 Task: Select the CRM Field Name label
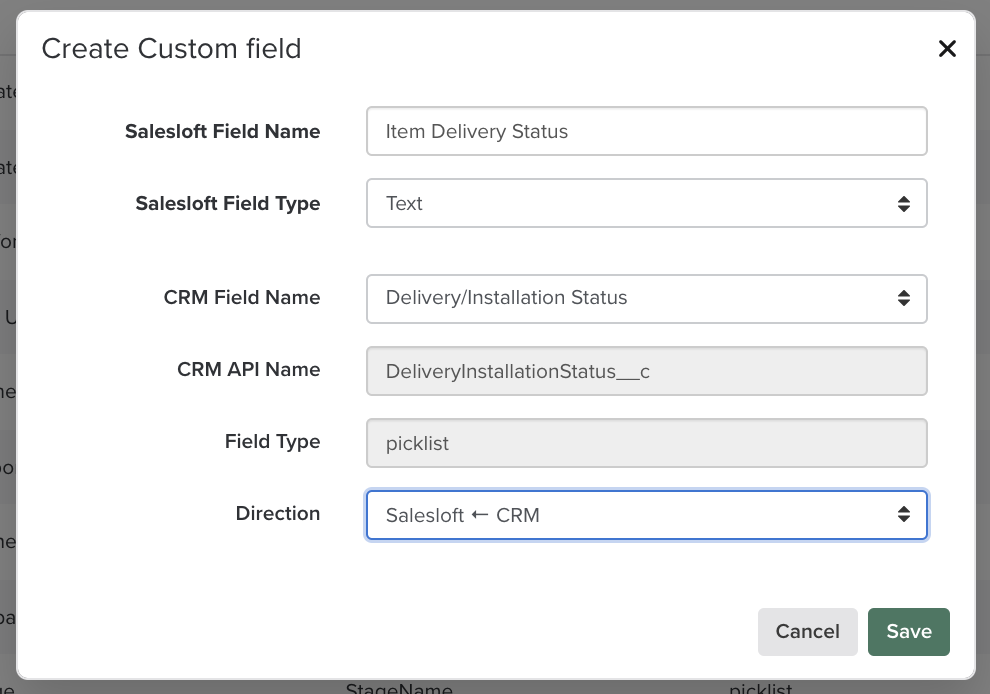[241, 297]
